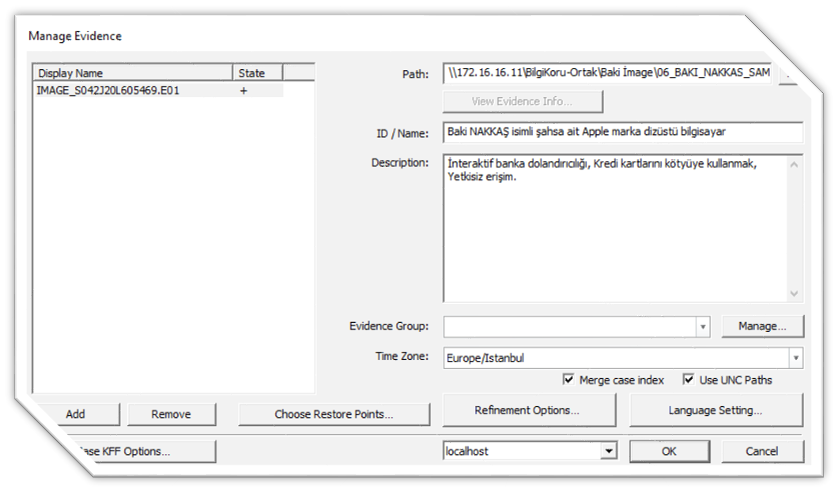Screen dimensions: 838x492
Task: Click the Remove evidence button
Action: click(x=171, y=414)
